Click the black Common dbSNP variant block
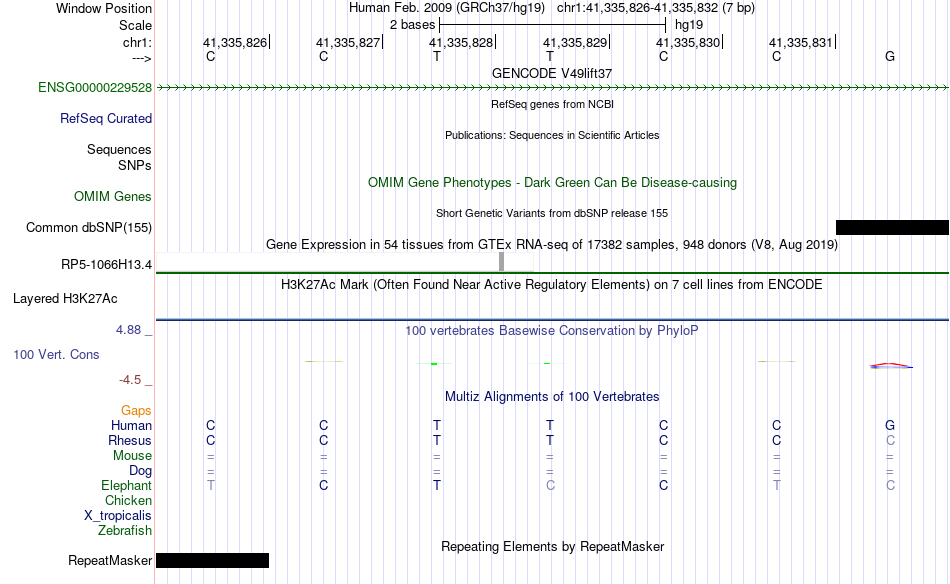950x584 pixels. (x=892, y=227)
